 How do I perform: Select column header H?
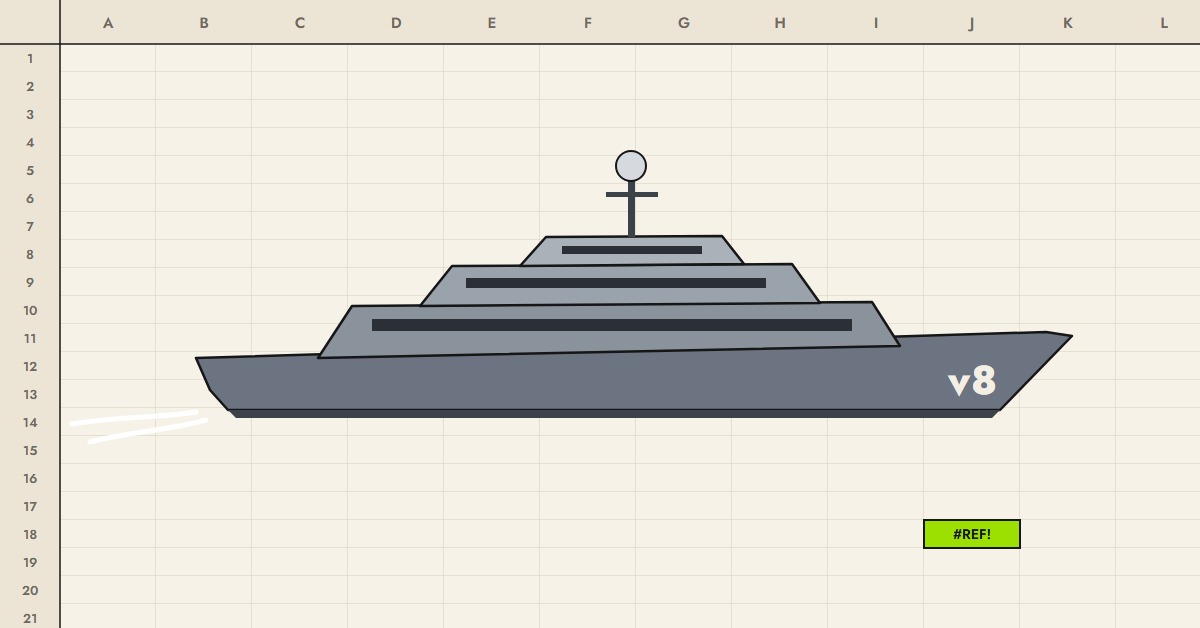(x=780, y=22)
